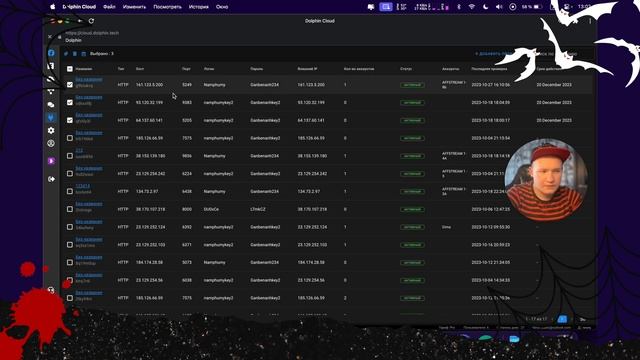Click the battery indicator in menu bar

pos(532,7)
